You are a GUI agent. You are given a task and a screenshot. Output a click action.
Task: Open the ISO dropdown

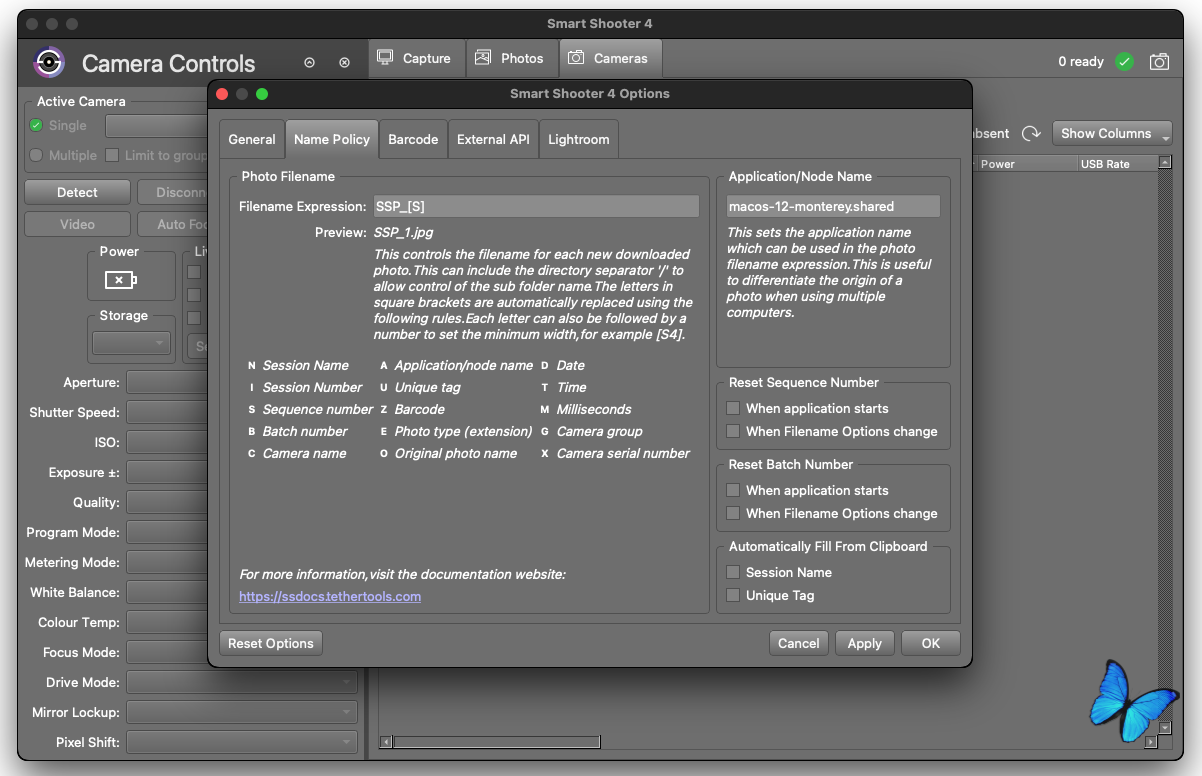point(167,442)
